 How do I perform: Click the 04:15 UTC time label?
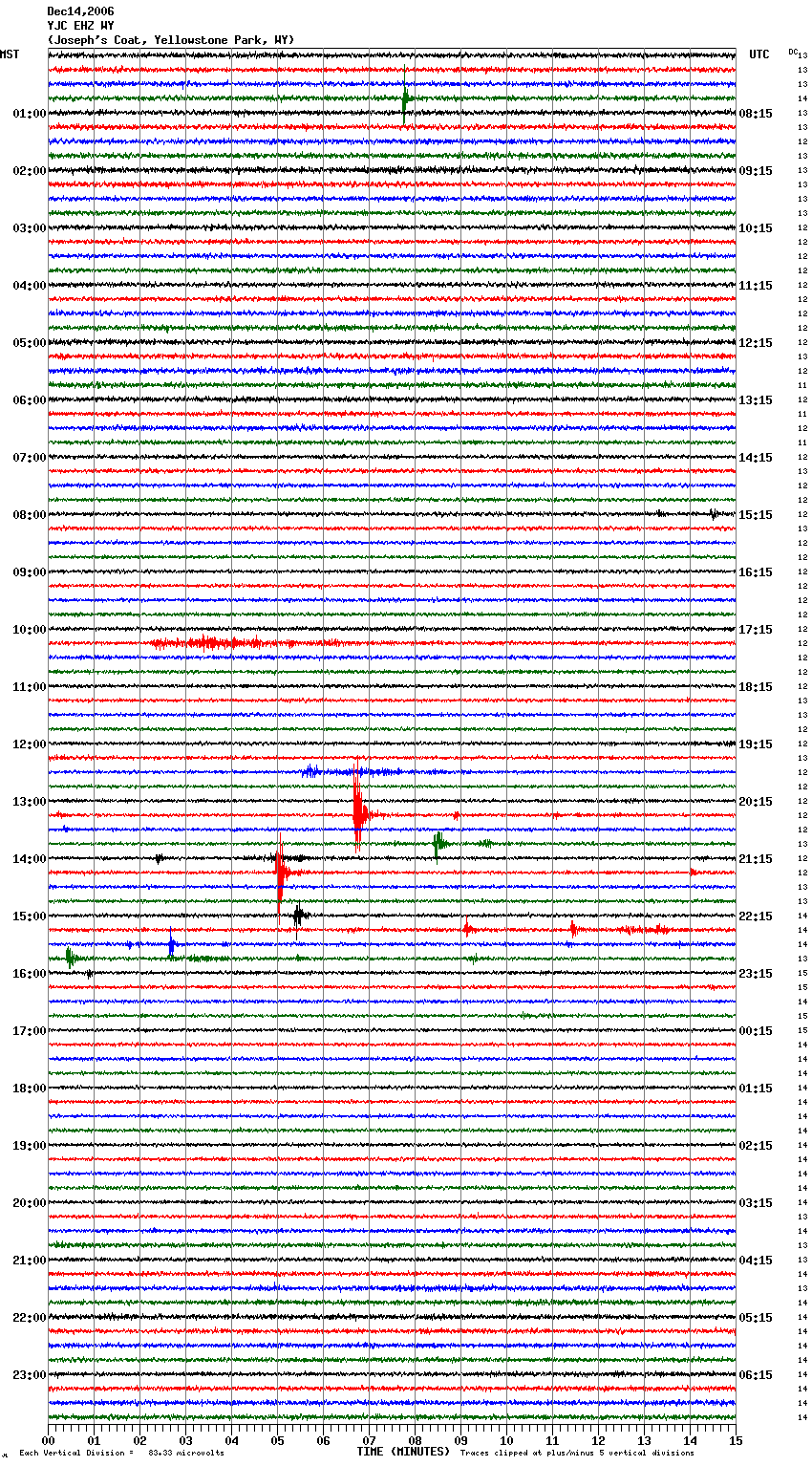pyautogui.click(x=756, y=1261)
